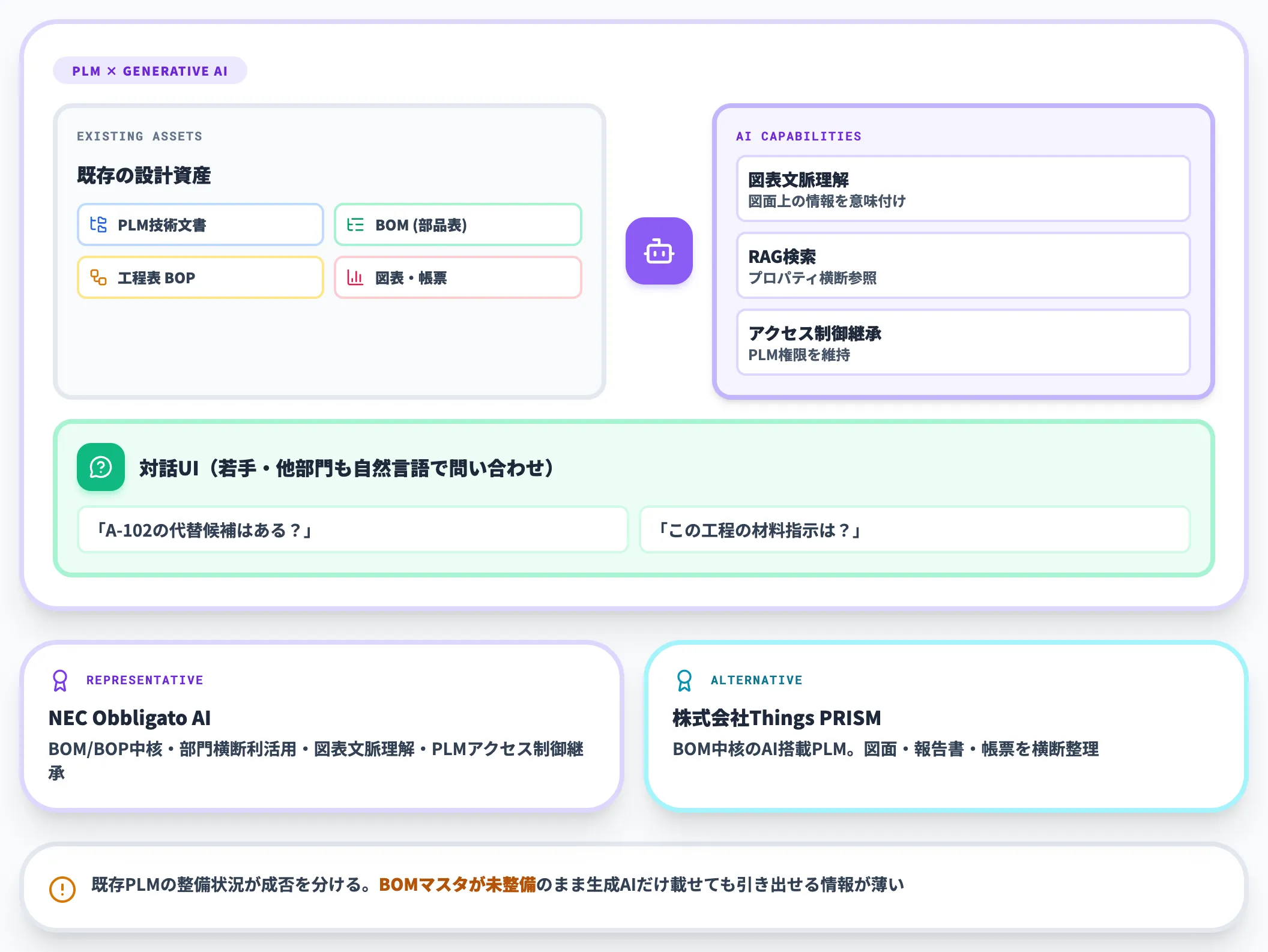The image size is (1268, 952).
Task: Click the orange warning exclamation icon
Action: 62,889
